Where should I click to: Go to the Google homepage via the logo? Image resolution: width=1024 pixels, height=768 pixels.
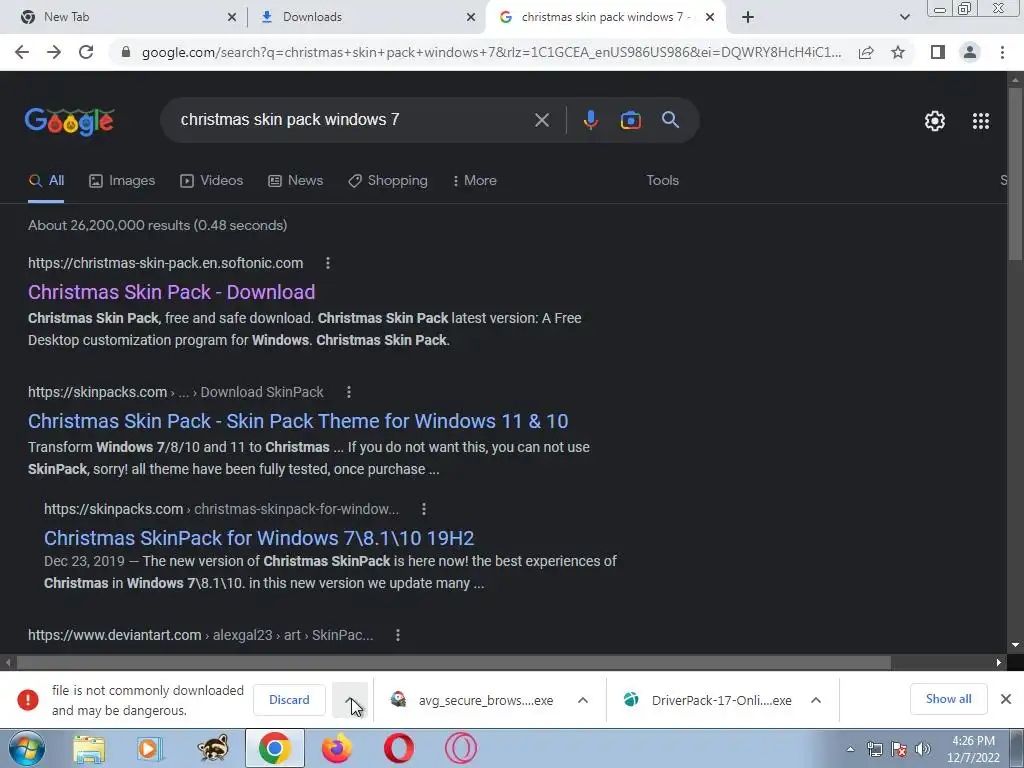tap(70, 121)
